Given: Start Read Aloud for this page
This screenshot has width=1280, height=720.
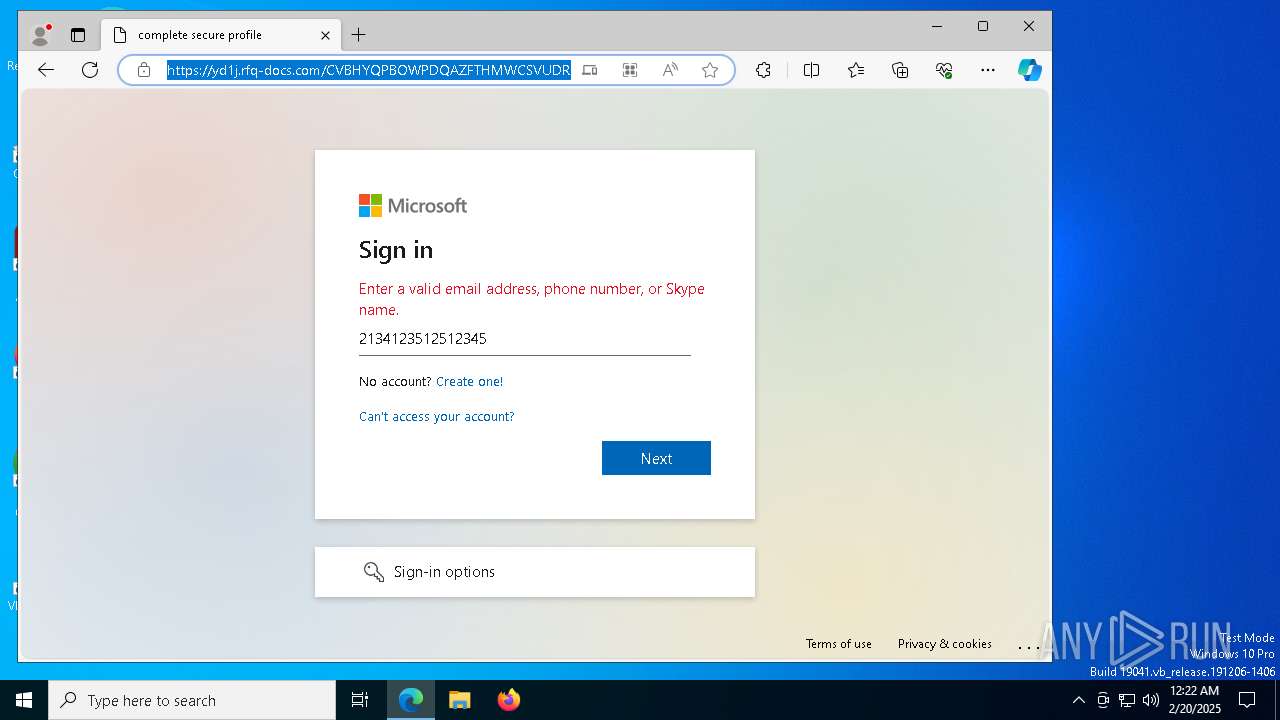Looking at the screenshot, I should coord(670,70).
